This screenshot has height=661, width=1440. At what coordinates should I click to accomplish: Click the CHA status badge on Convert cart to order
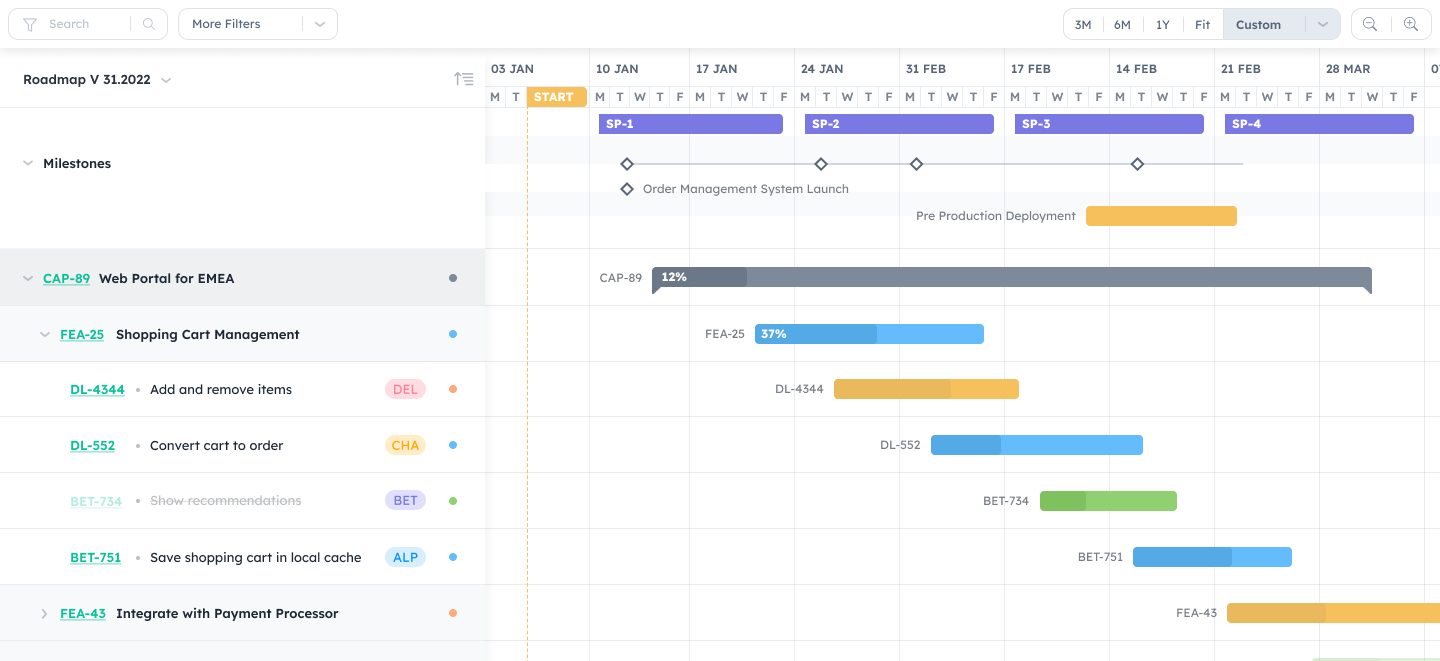tap(405, 445)
